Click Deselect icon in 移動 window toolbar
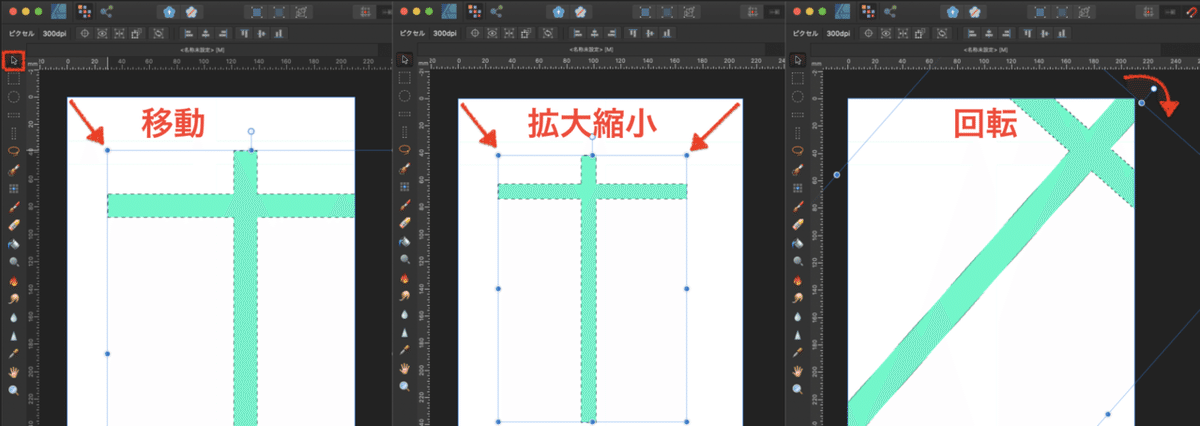 pos(279,12)
